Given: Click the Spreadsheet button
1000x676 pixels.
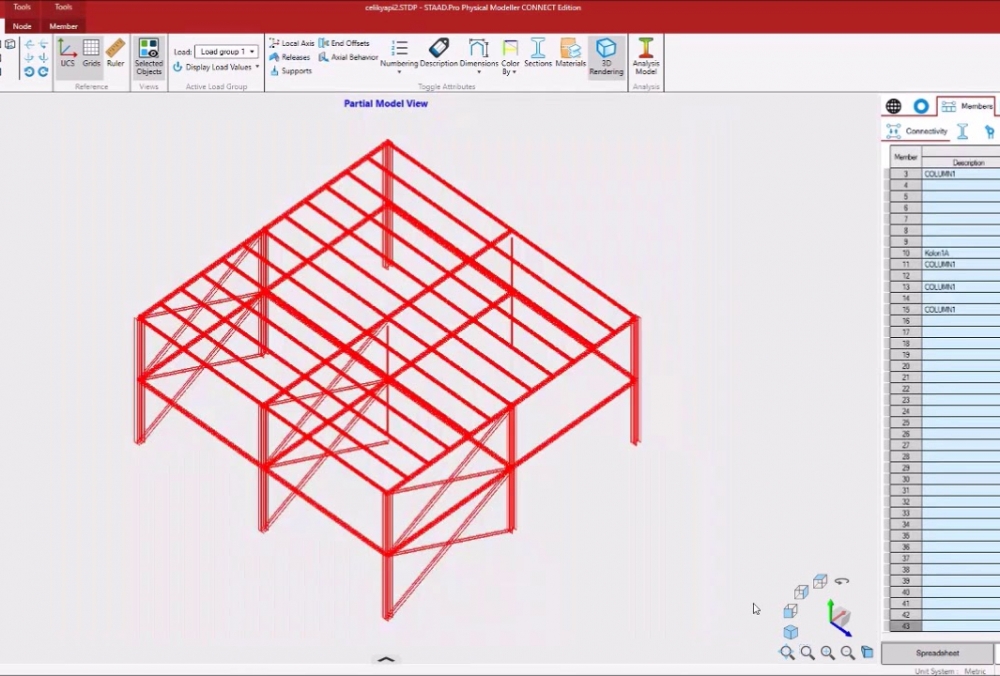Looking at the screenshot, I should (937, 652).
